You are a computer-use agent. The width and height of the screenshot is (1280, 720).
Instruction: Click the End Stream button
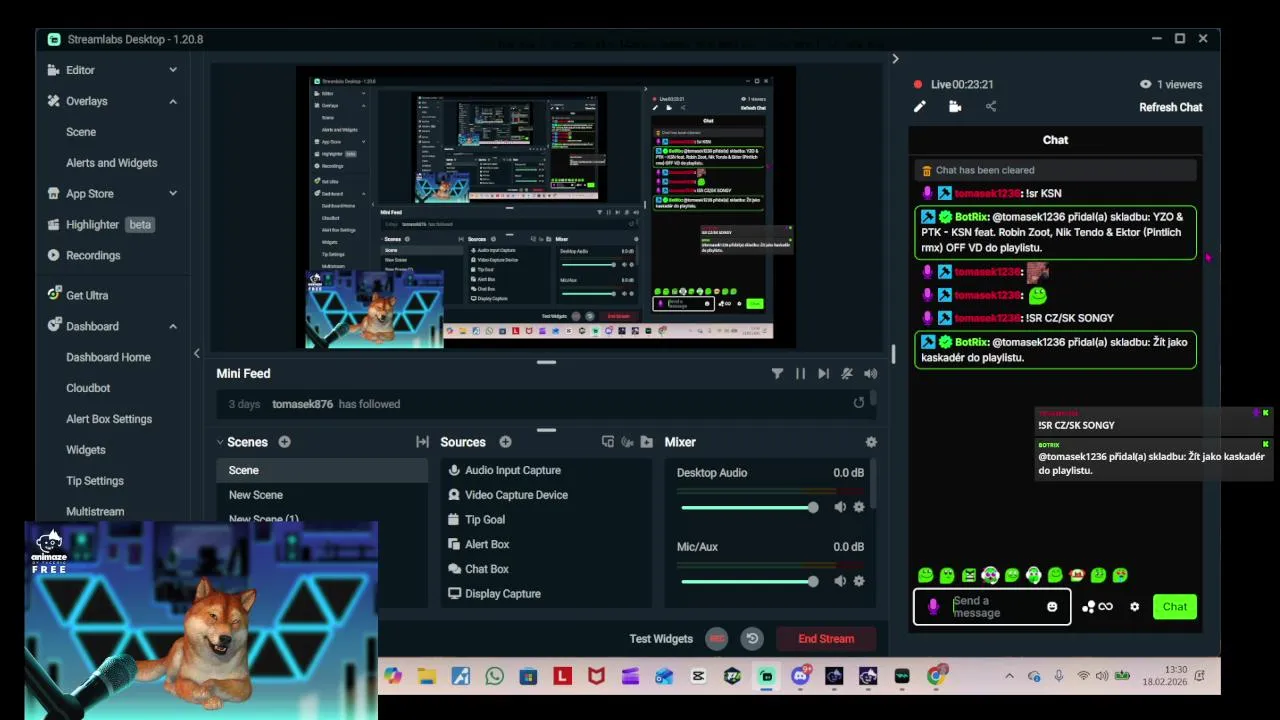click(826, 638)
